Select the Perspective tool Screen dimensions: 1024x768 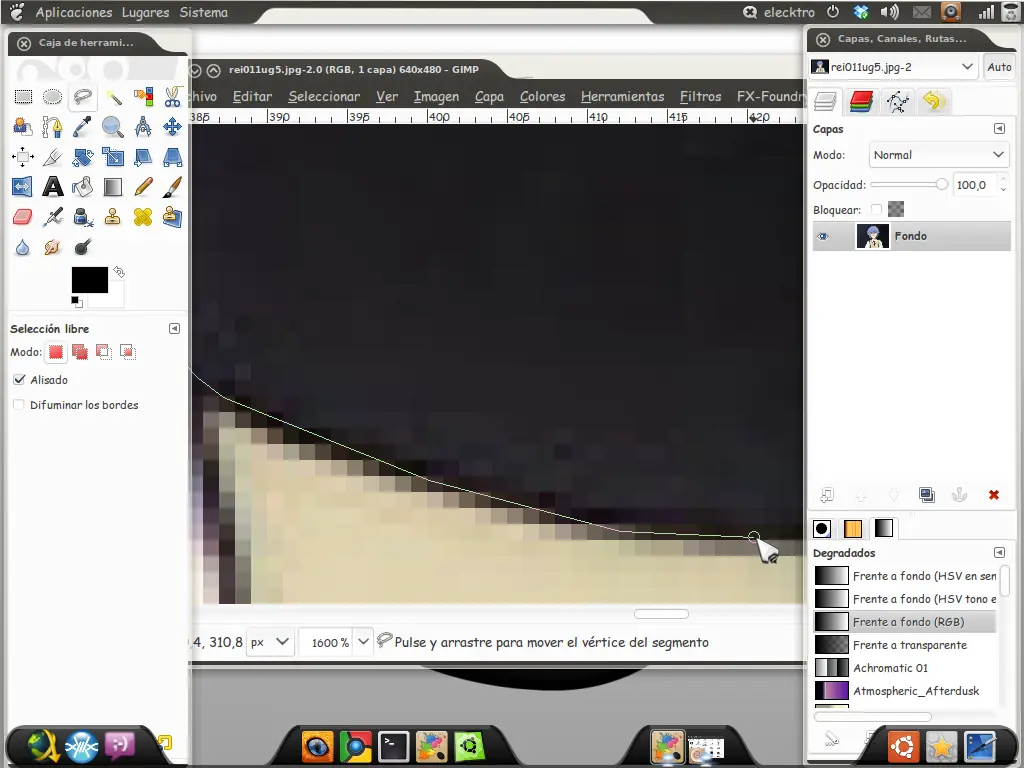point(172,157)
